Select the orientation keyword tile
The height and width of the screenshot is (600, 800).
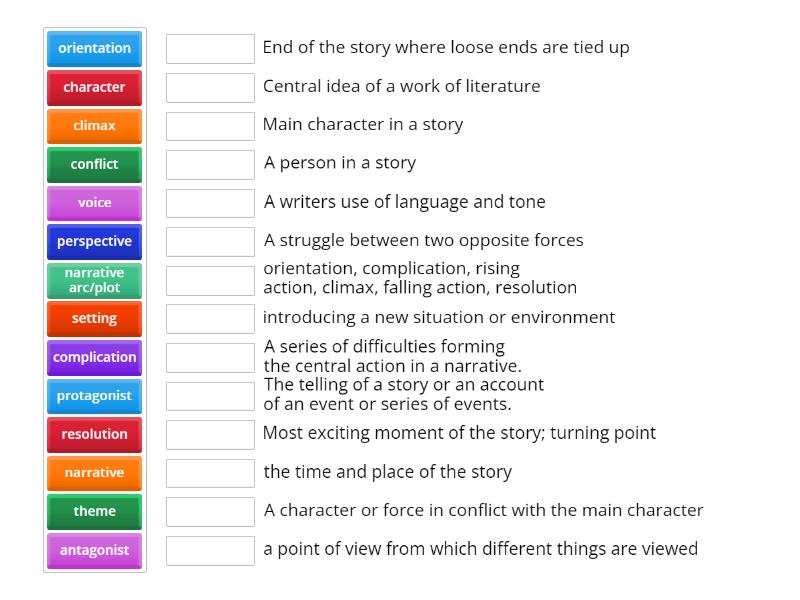tap(94, 47)
